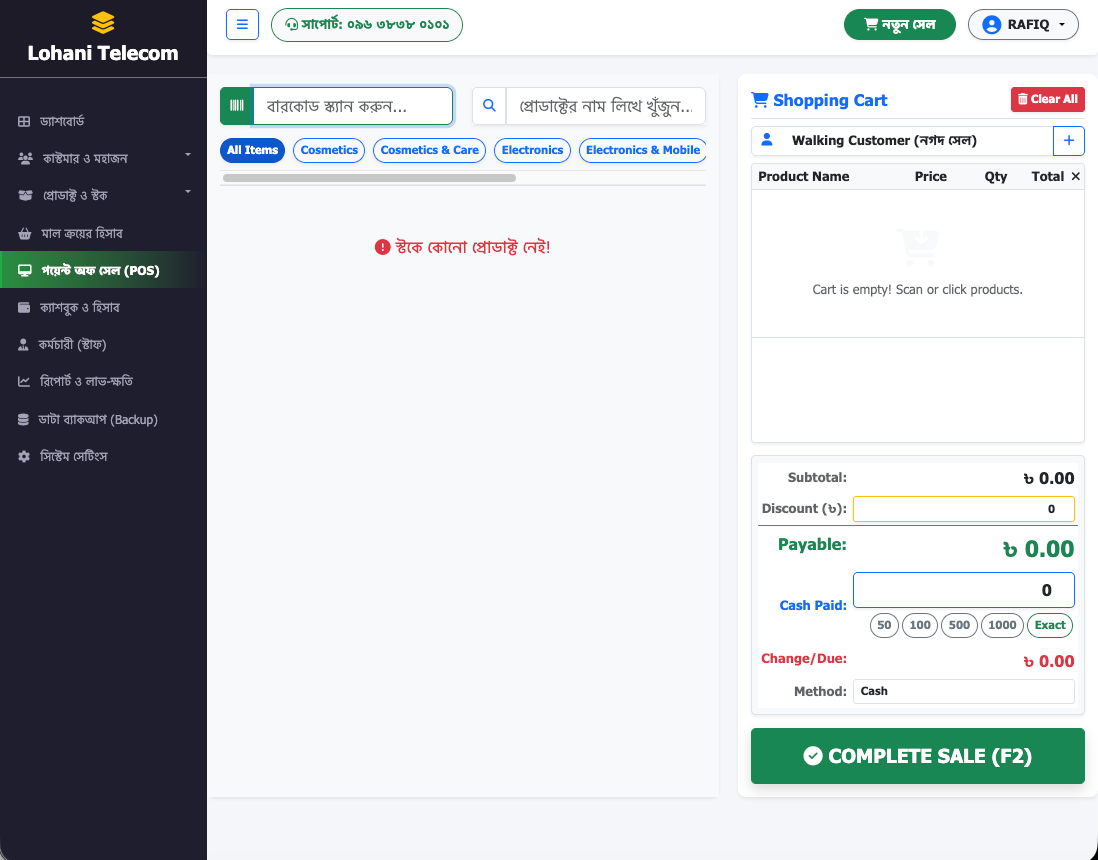Click the monitor icon for POS menu
The width and height of the screenshot is (1098, 860).
[x=25, y=270]
